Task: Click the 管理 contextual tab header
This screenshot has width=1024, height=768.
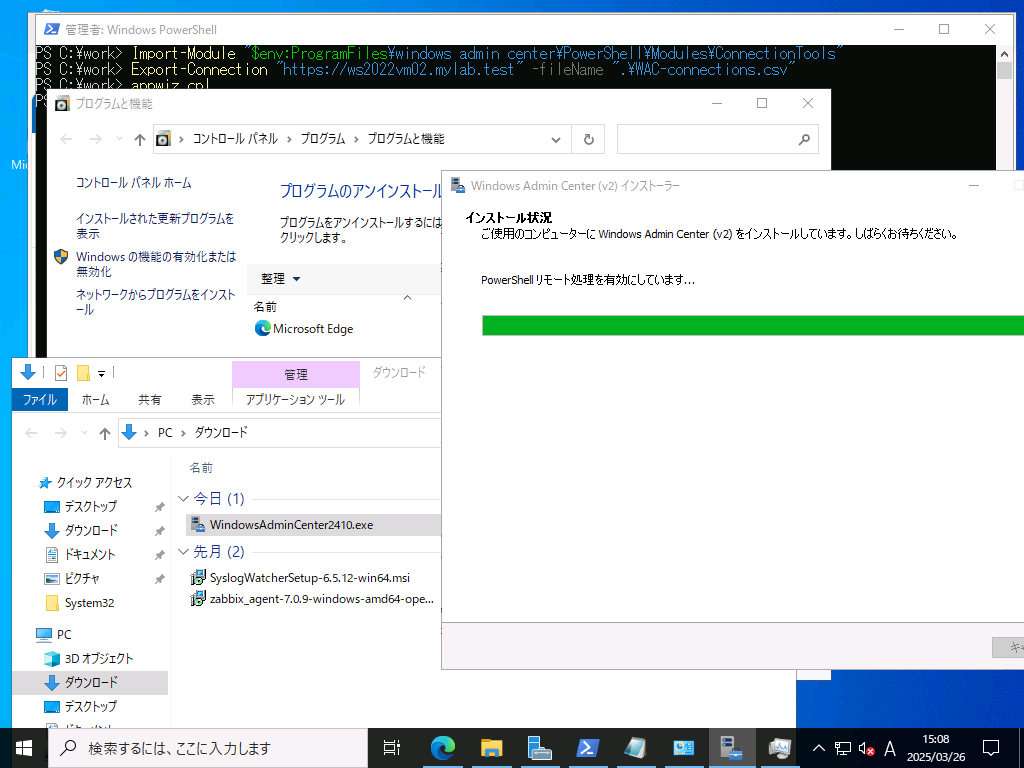Action: tap(295, 374)
